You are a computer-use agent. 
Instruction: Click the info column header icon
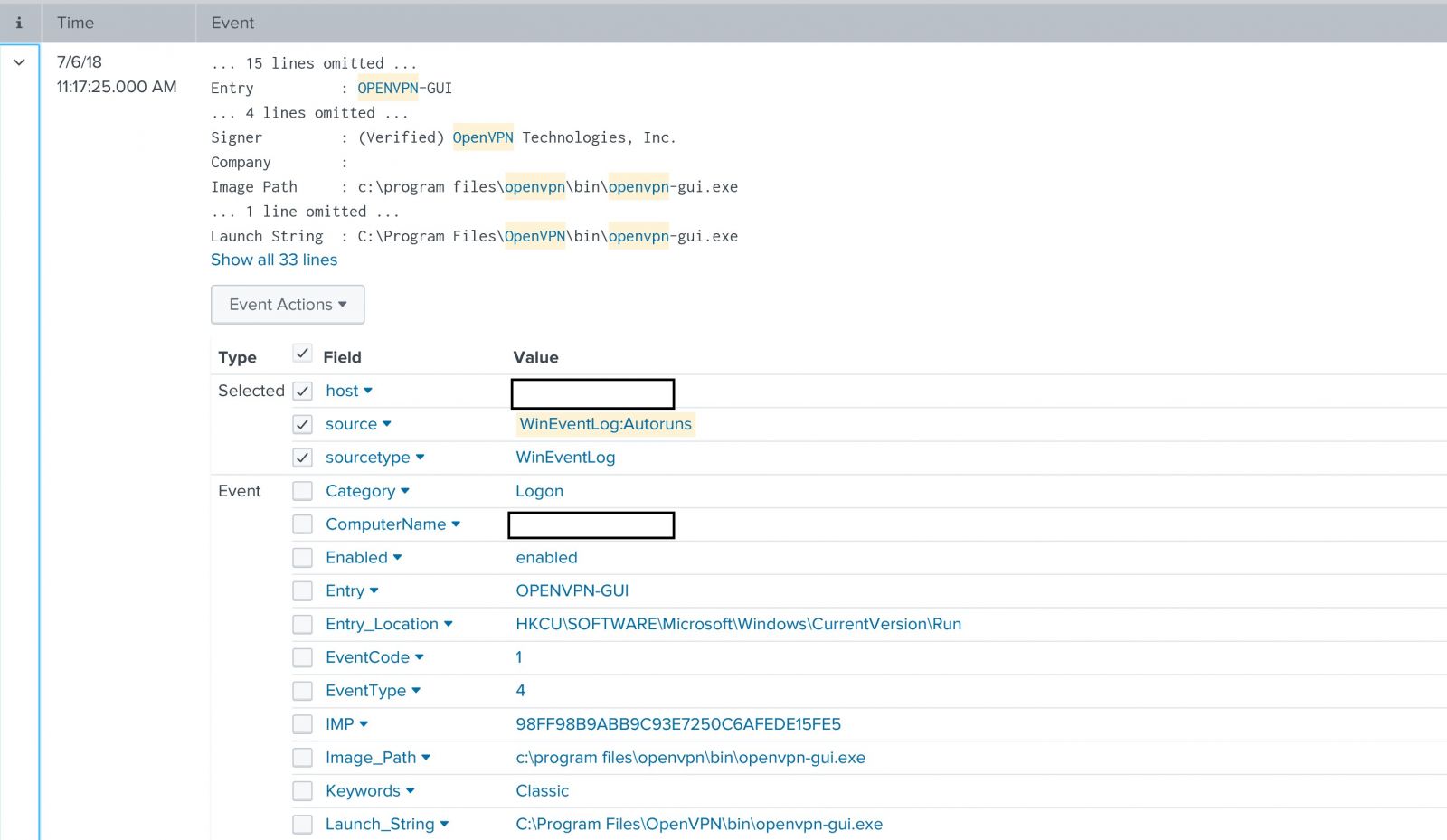pyautogui.click(x=19, y=23)
